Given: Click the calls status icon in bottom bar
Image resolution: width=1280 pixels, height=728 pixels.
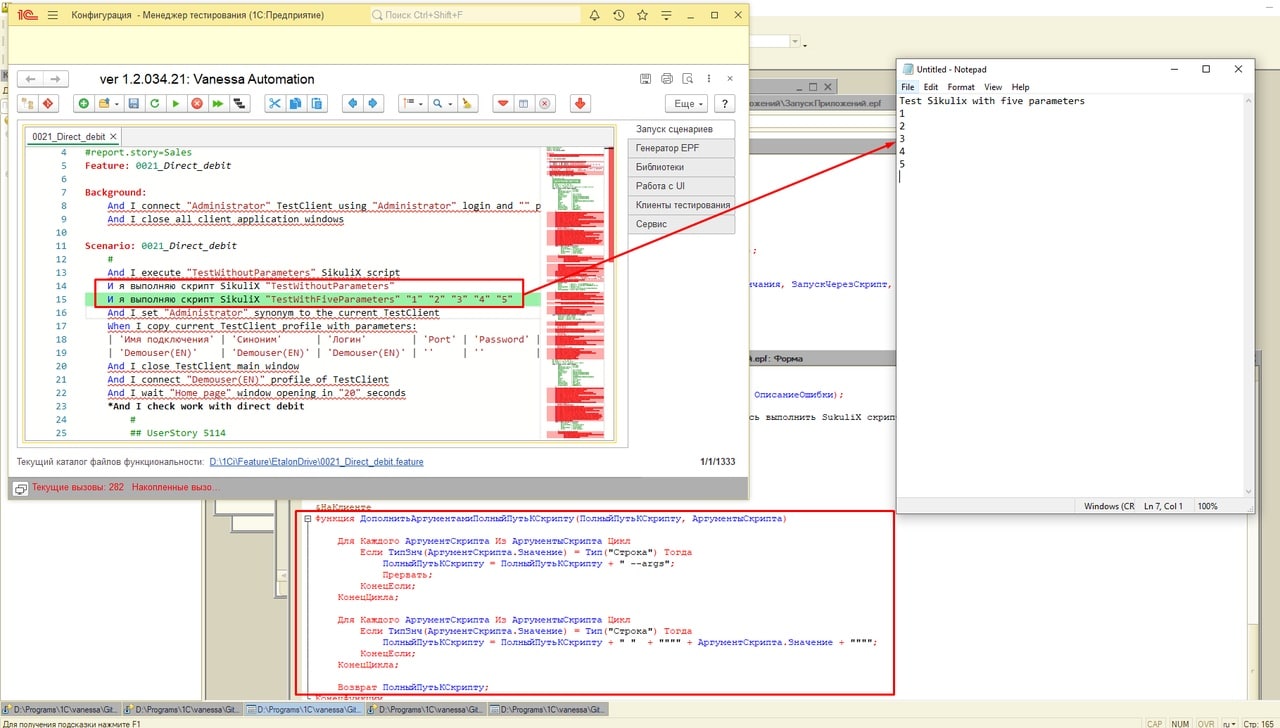Looking at the screenshot, I should (20, 488).
